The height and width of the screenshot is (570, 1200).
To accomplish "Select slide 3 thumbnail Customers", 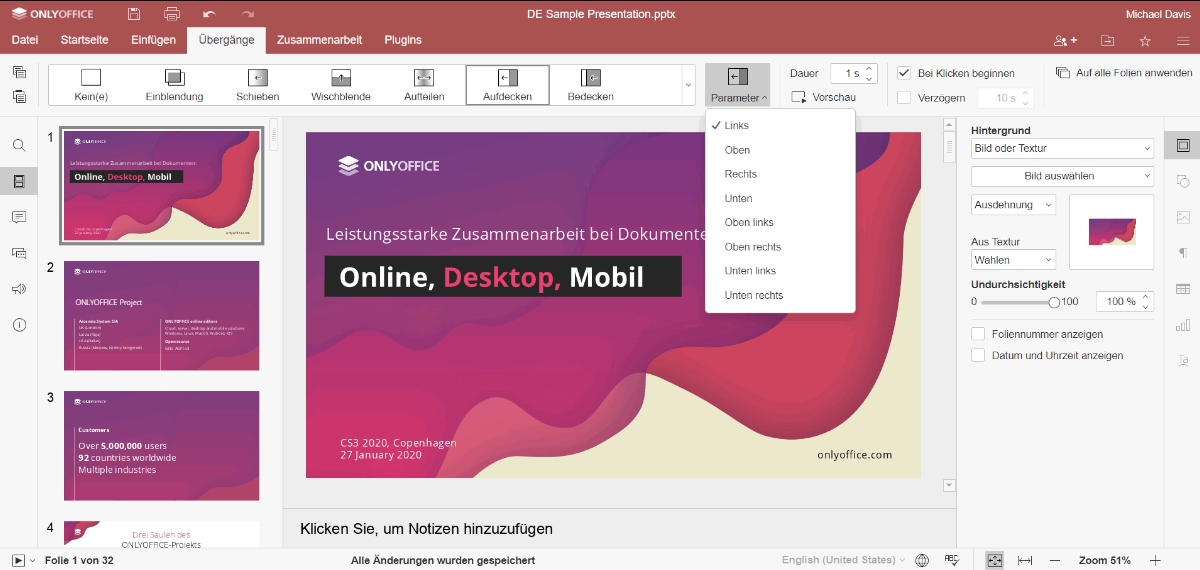I will pyautogui.click(x=162, y=446).
